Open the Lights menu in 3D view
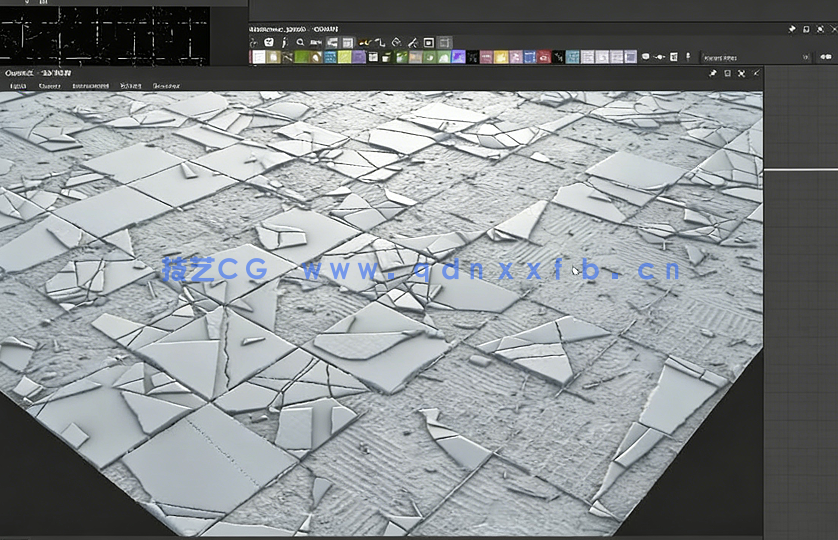838x540 pixels. coord(18,86)
